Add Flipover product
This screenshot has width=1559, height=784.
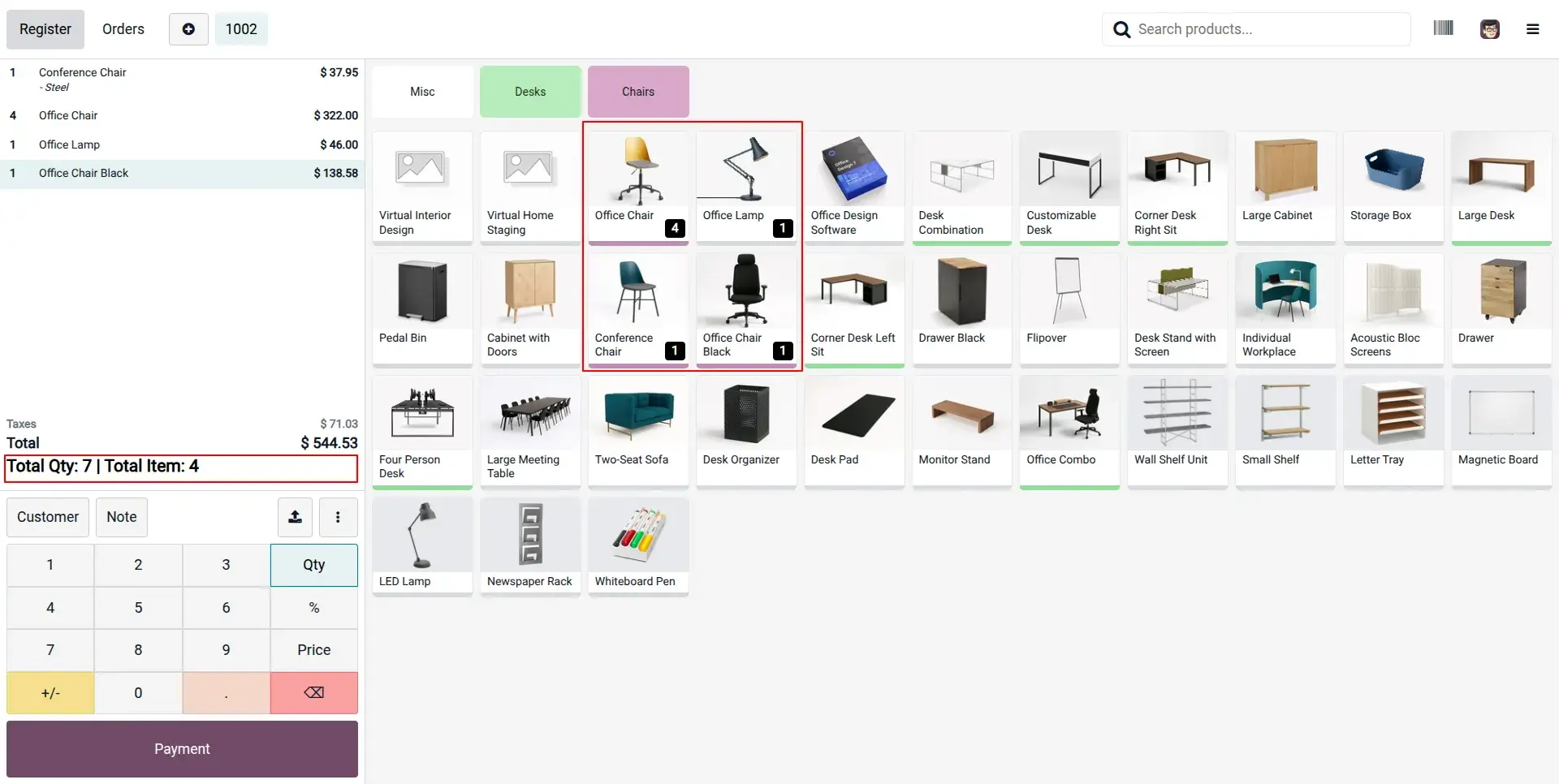[1069, 310]
